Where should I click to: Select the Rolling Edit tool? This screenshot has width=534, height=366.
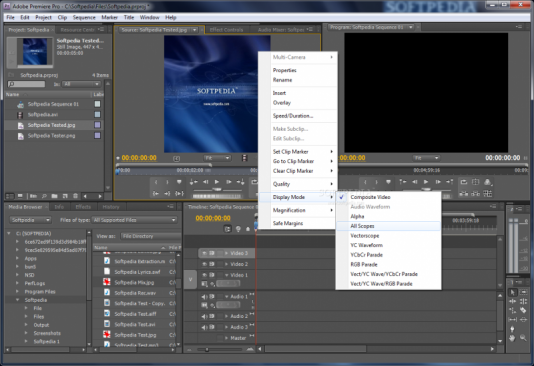click(x=523, y=301)
